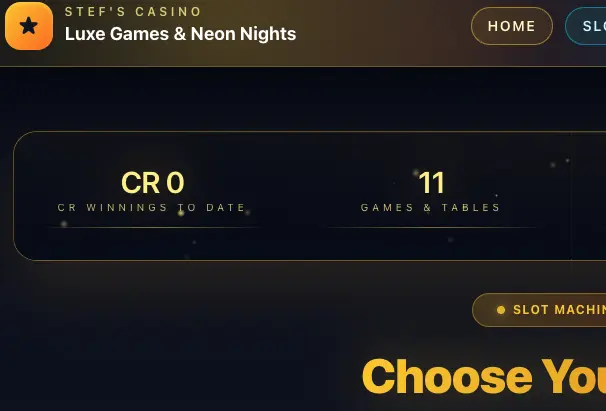Click the 11 games count number
The width and height of the screenshot is (606, 411).
(431, 183)
